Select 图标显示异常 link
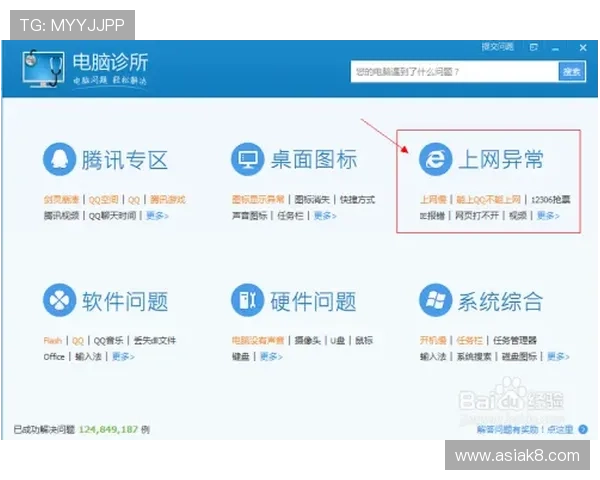 (x=258, y=199)
